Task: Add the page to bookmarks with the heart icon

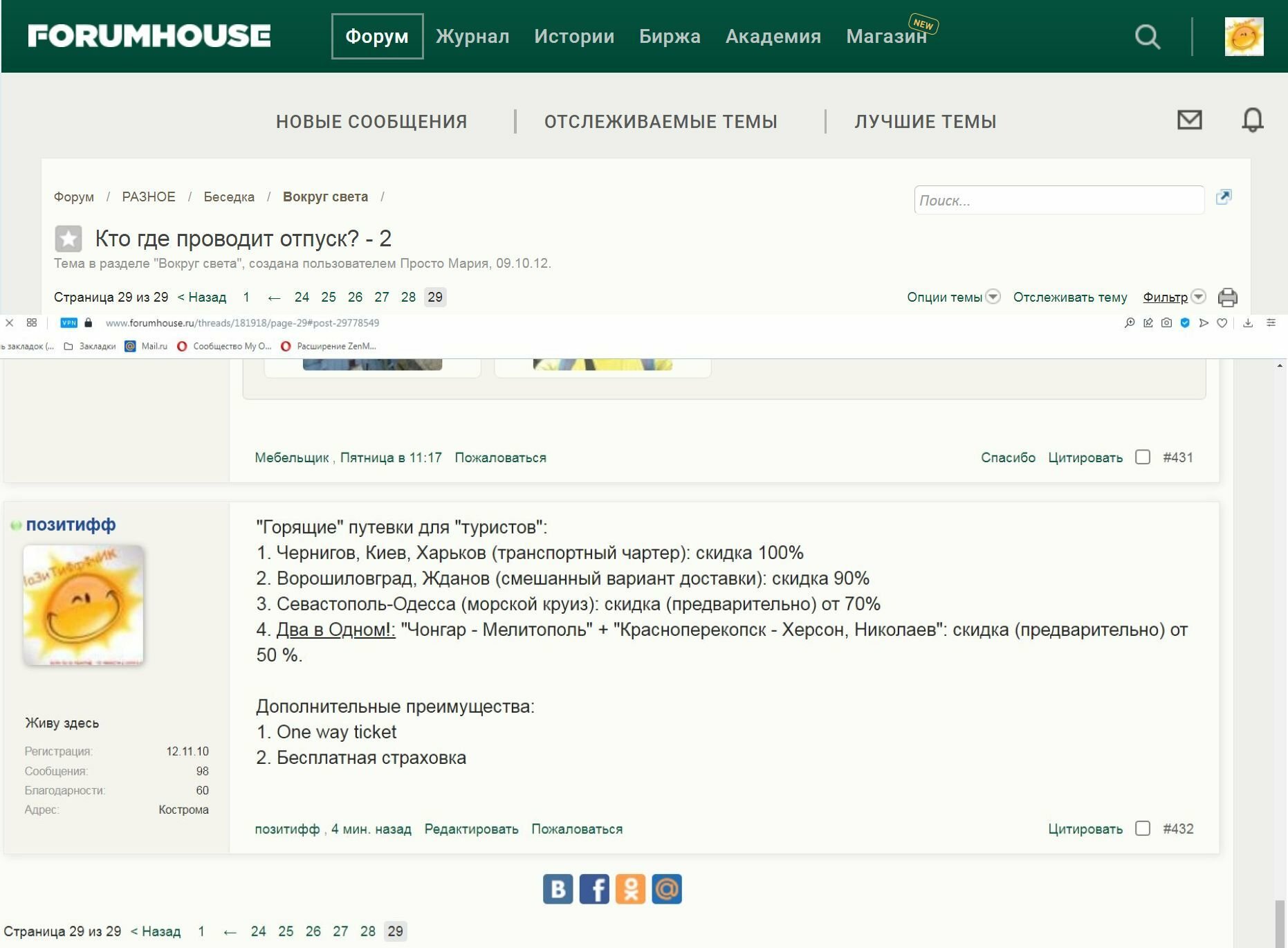Action: pos(1222,323)
